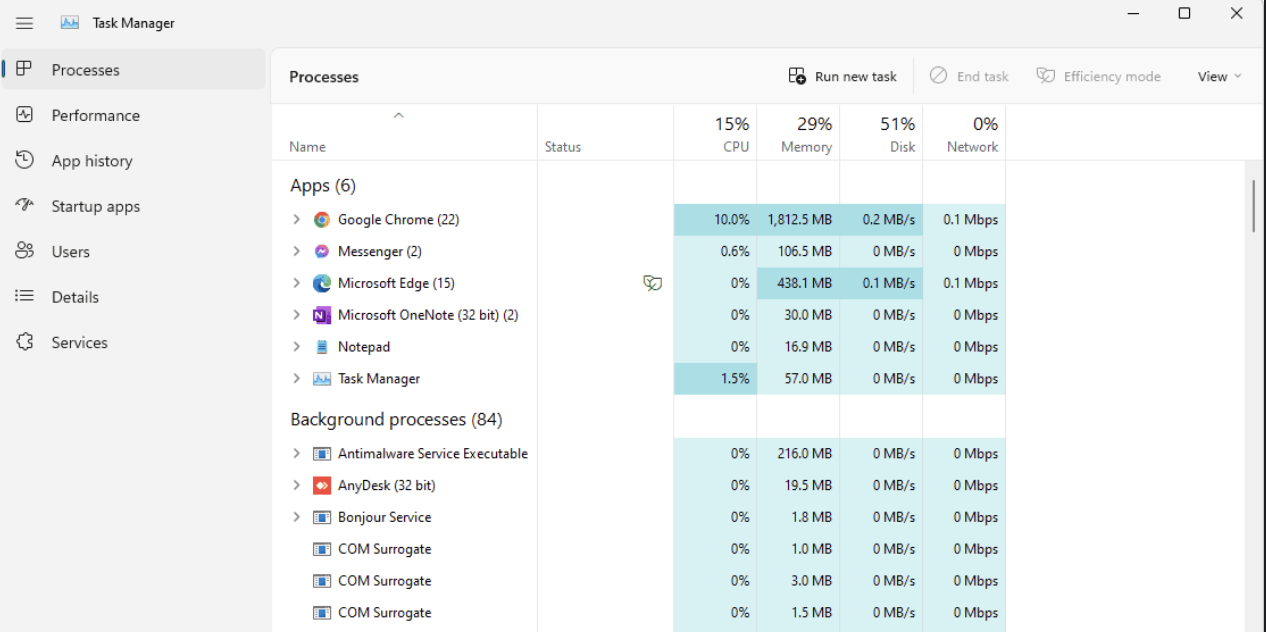
Task: Select the Background processes (84) heading
Action: (396, 419)
